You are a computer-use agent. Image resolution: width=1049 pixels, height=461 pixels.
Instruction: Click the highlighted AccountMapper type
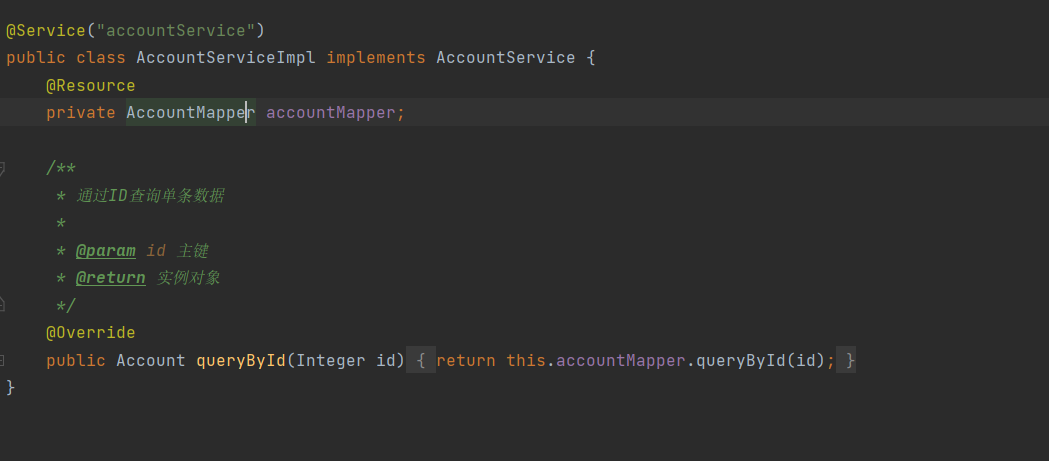pos(191,112)
